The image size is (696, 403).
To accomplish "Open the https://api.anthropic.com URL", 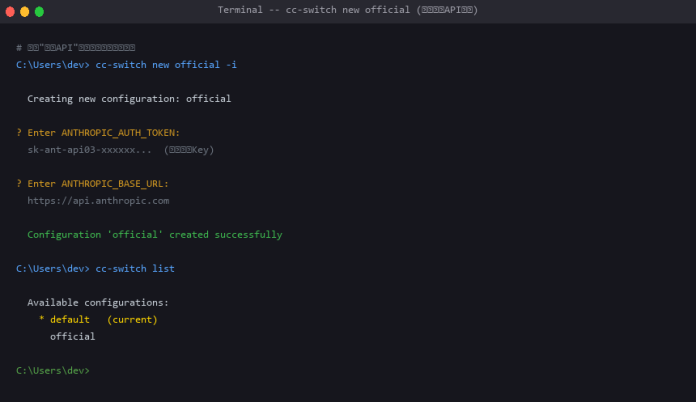I will [x=98, y=201].
